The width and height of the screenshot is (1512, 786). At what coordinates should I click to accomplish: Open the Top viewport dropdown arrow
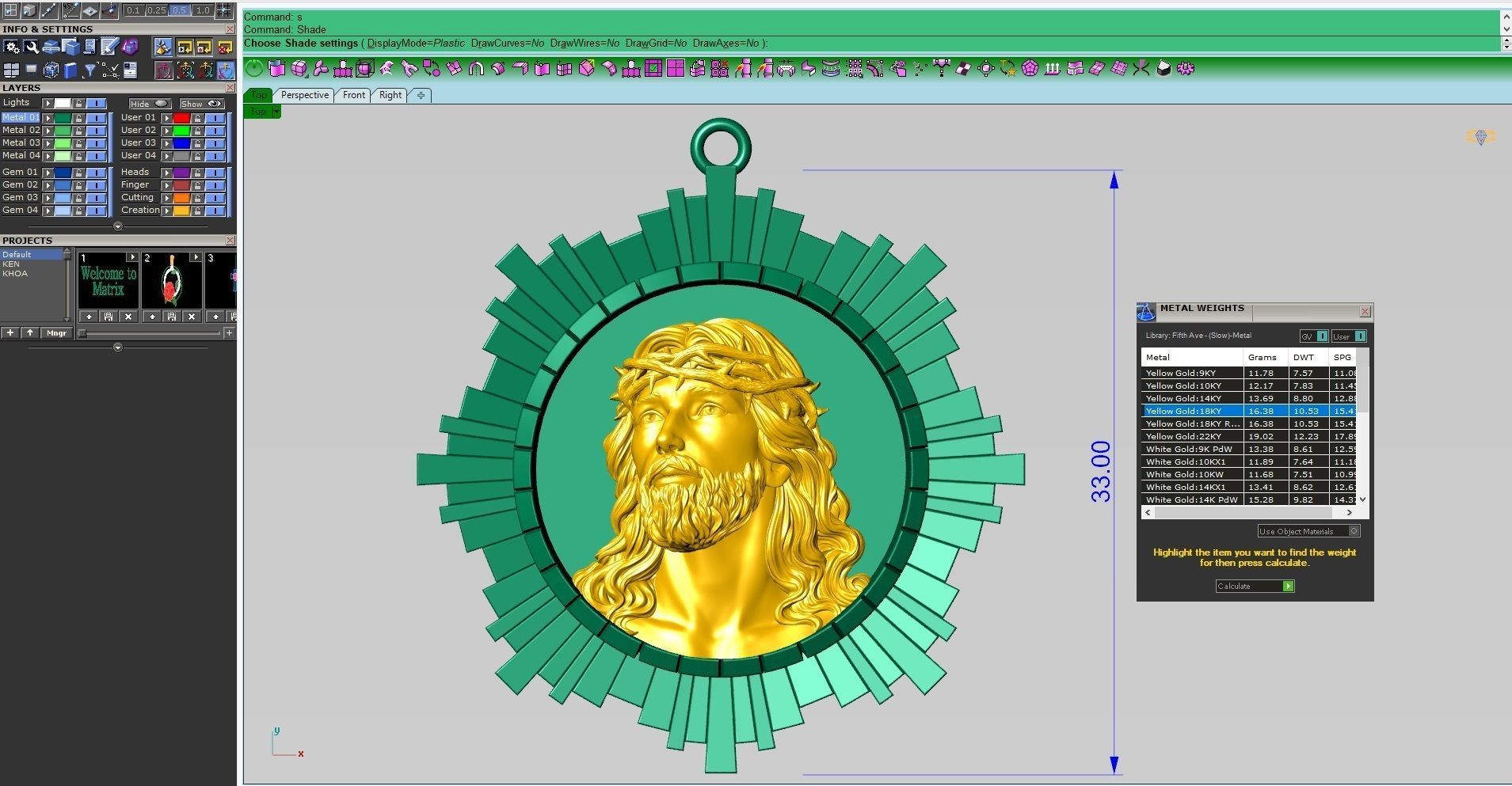[x=276, y=112]
